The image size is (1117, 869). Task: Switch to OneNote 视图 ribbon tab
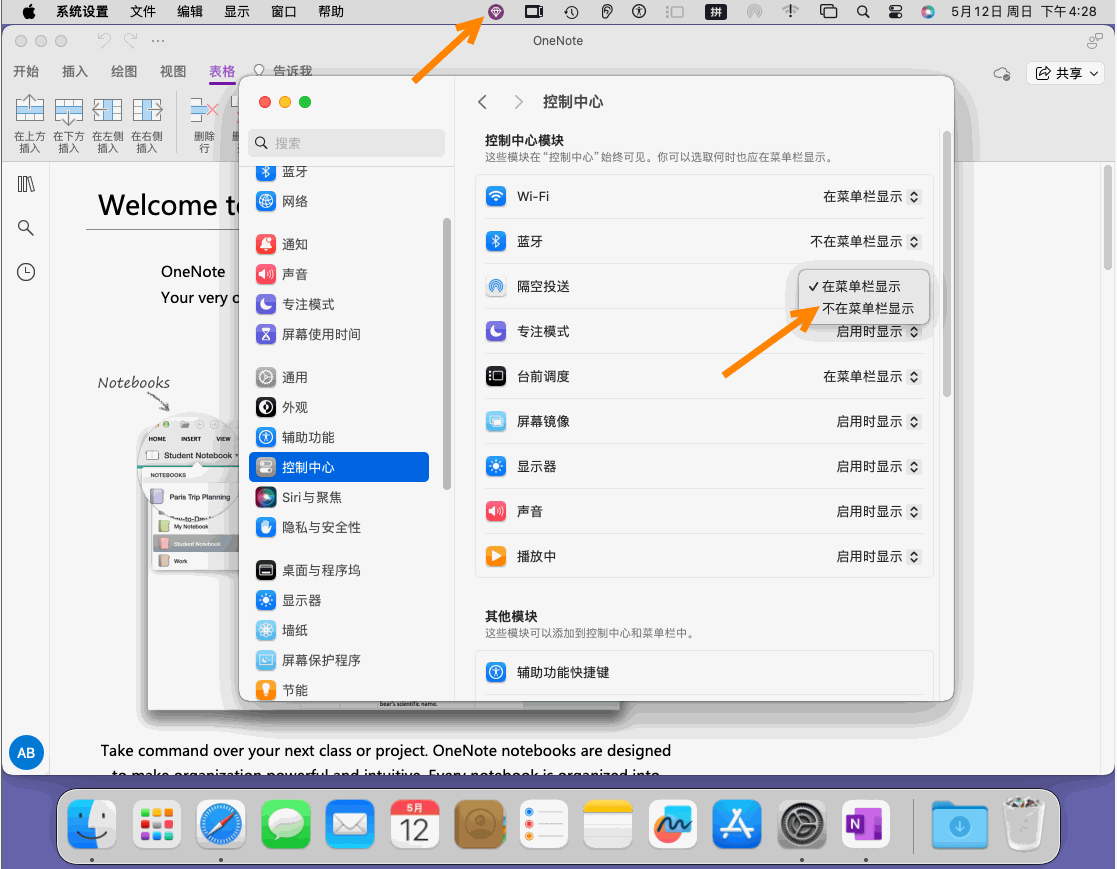[x=173, y=71]
